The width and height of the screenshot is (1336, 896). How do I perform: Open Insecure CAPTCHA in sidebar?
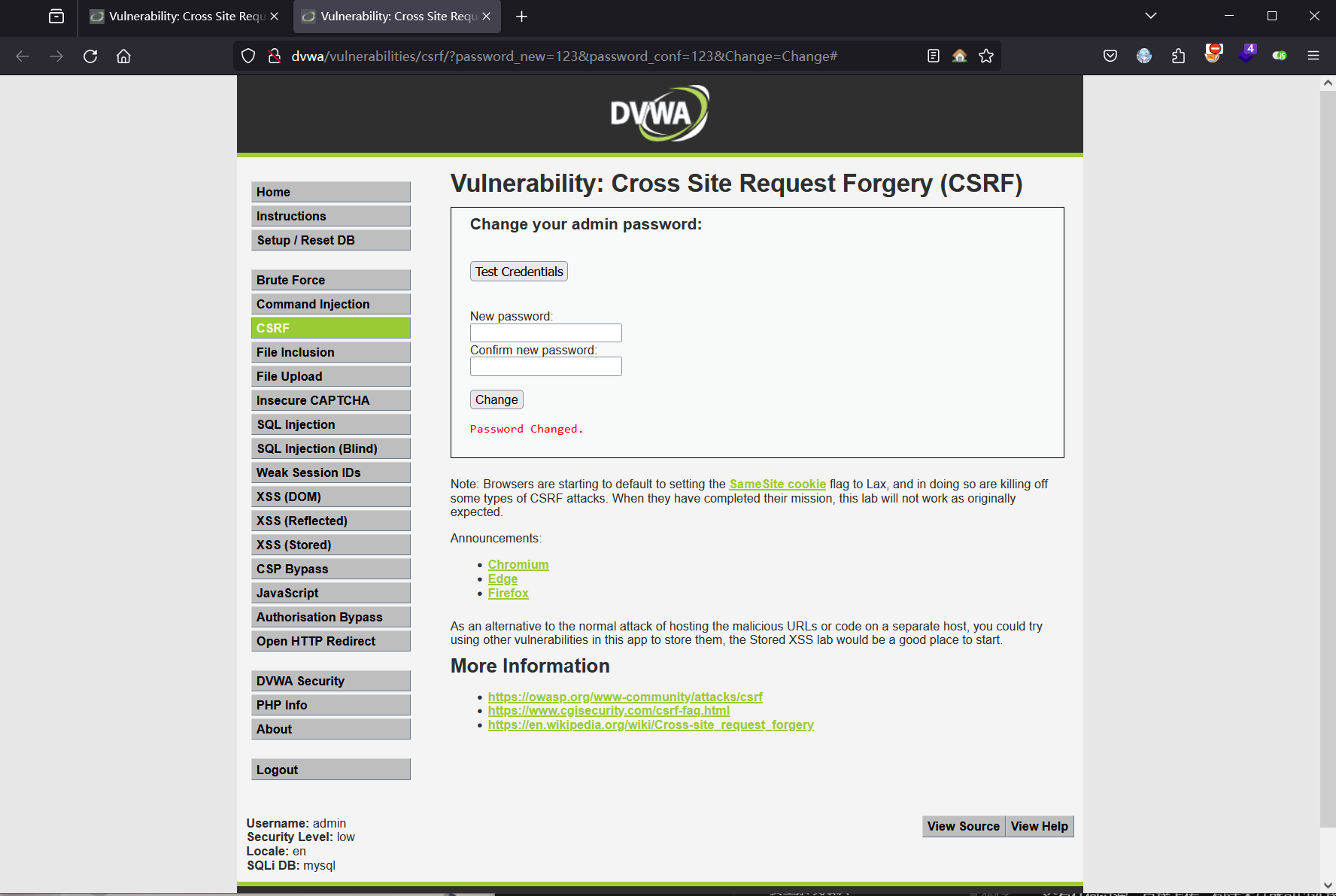331,400
